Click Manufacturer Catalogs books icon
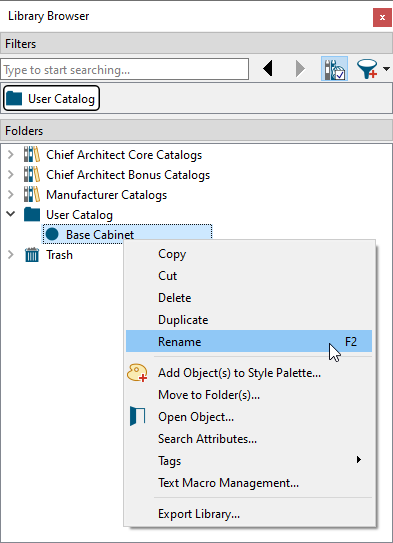The width and height of the screenshot is (393, 543). pyautogui.click(x=32, y=195)
